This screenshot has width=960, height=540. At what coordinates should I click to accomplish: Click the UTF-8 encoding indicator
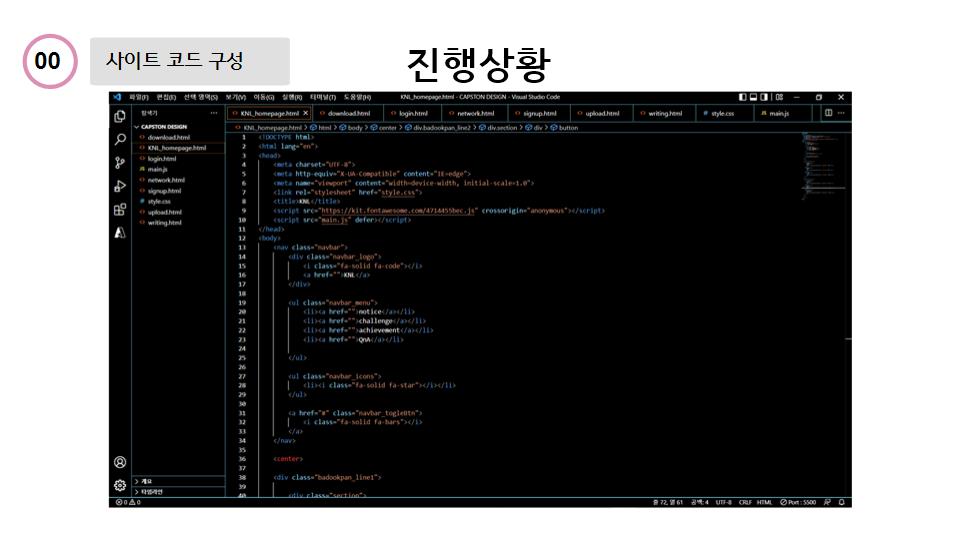tap(724, 502)
